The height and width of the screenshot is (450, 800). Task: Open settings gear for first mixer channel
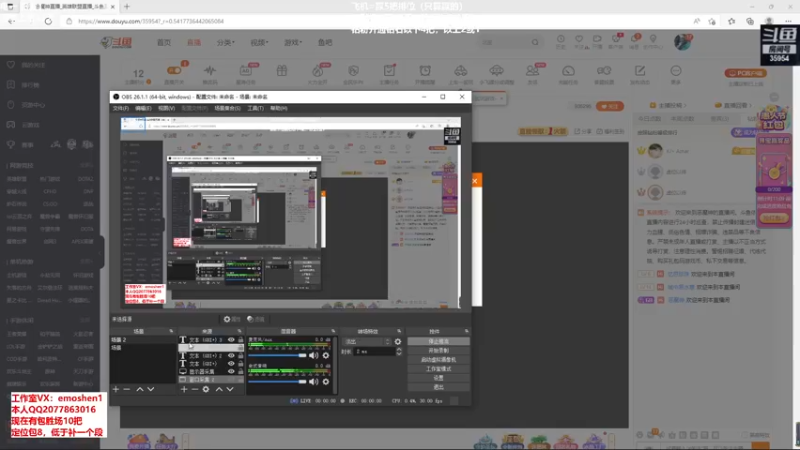point(326,356)
